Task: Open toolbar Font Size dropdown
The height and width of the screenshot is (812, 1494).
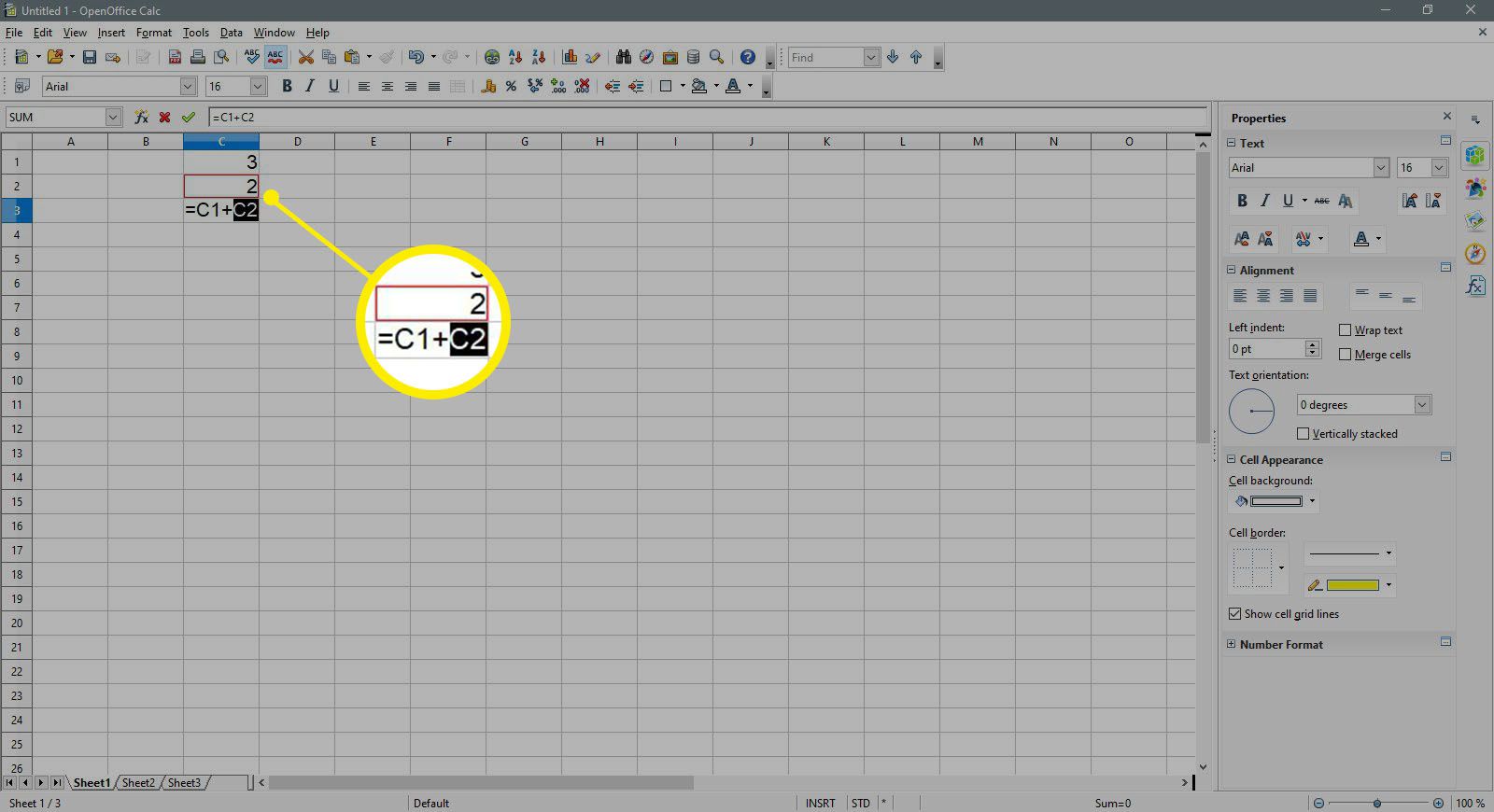Action: pos(259,87)
